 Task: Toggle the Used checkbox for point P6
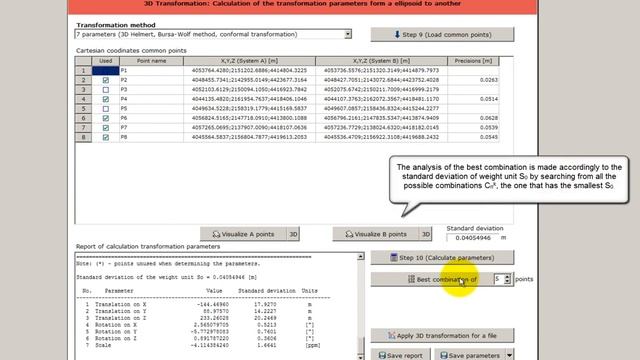106,118
